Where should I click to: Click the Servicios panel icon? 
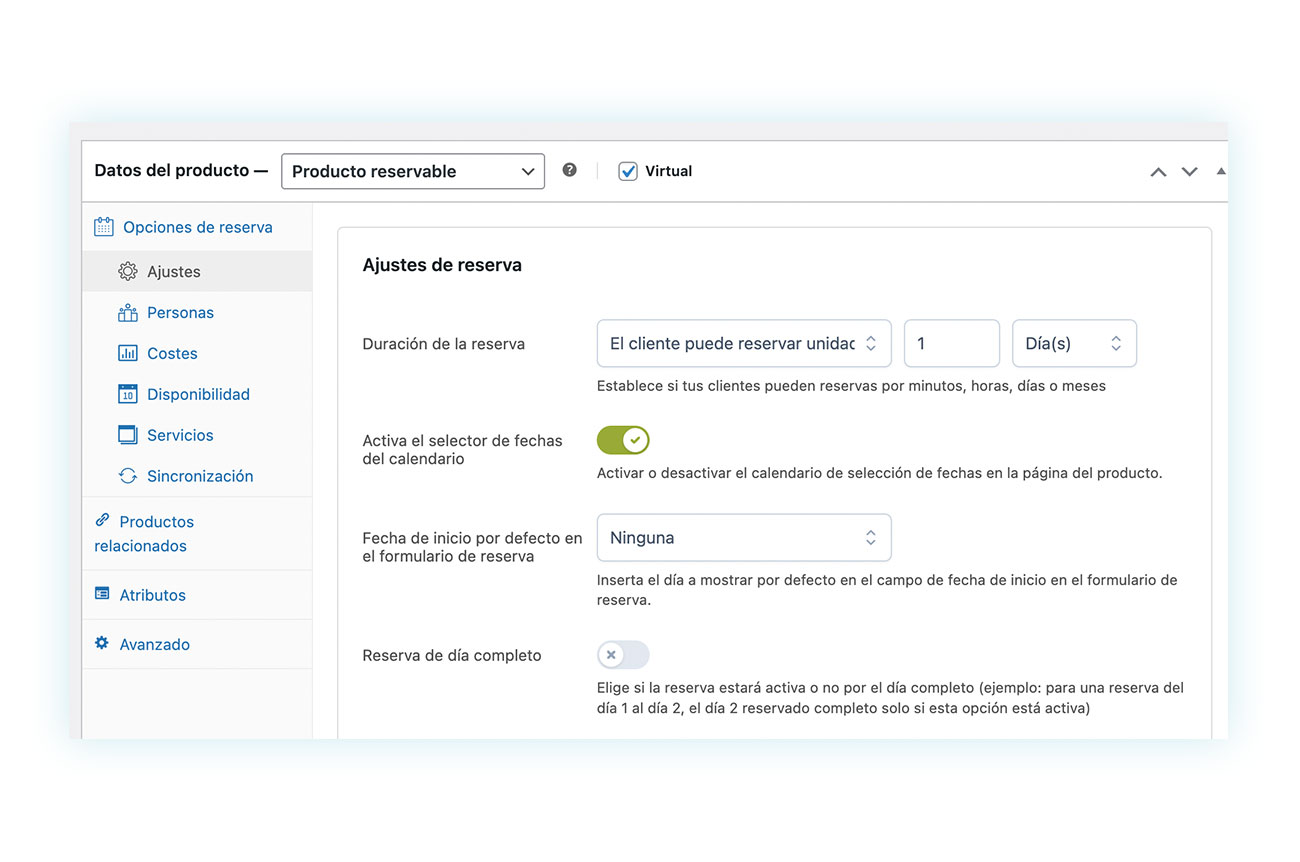coord(128,435)
